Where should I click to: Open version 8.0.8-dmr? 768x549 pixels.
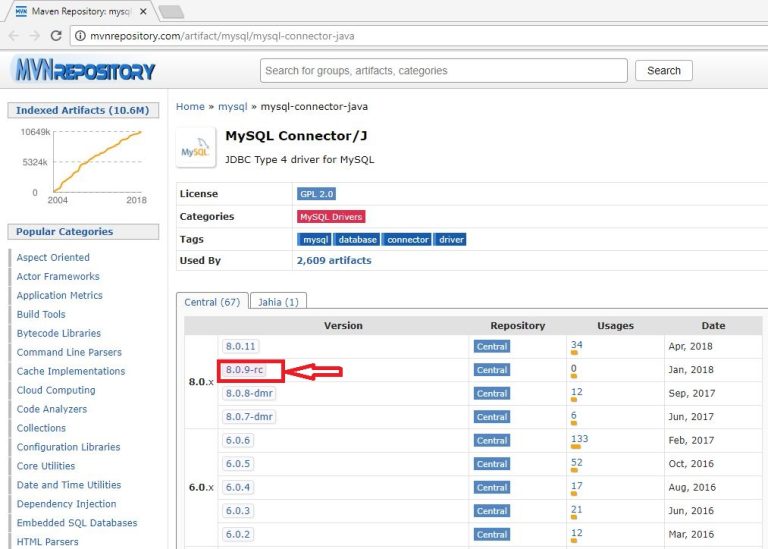tap(249, 393)
